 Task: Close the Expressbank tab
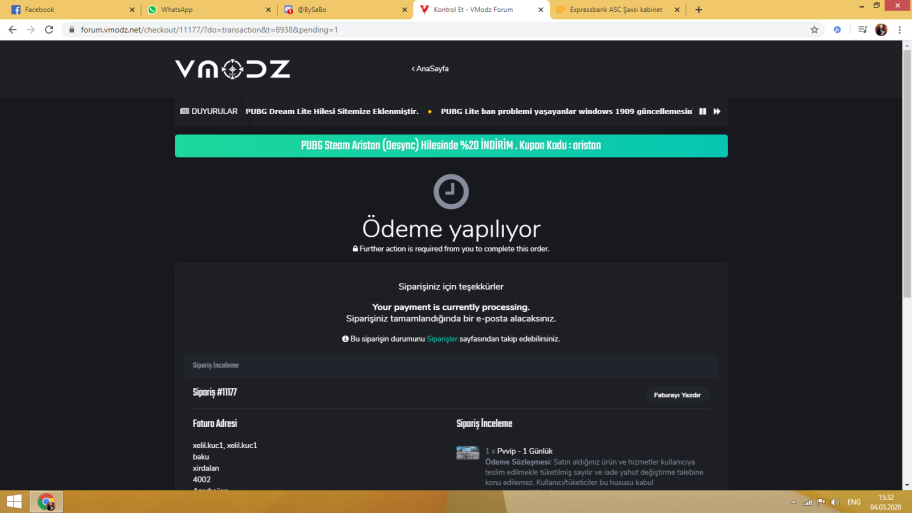[677, 9]
